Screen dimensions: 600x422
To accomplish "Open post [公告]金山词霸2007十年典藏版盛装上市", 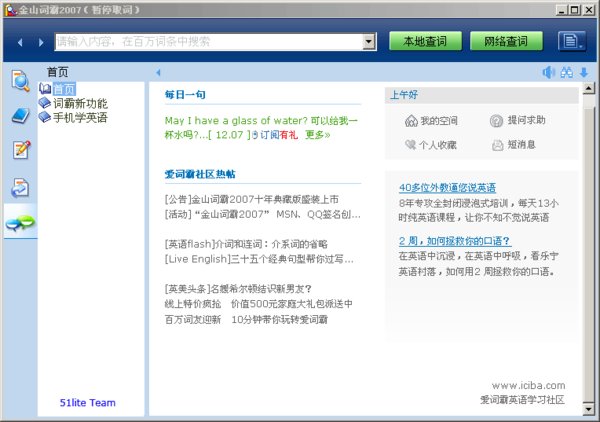I will click(x=251, y=199).
